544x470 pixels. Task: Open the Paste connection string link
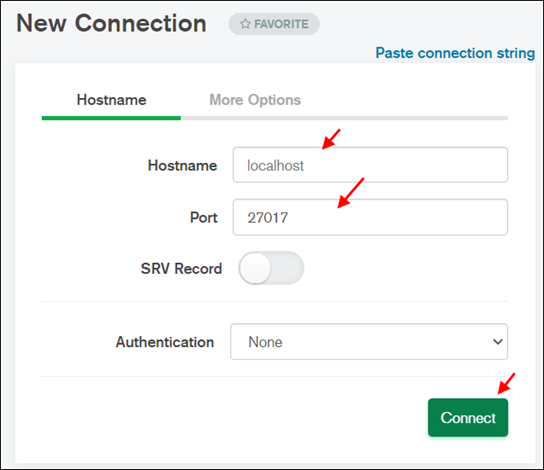(x=455, y=53)
